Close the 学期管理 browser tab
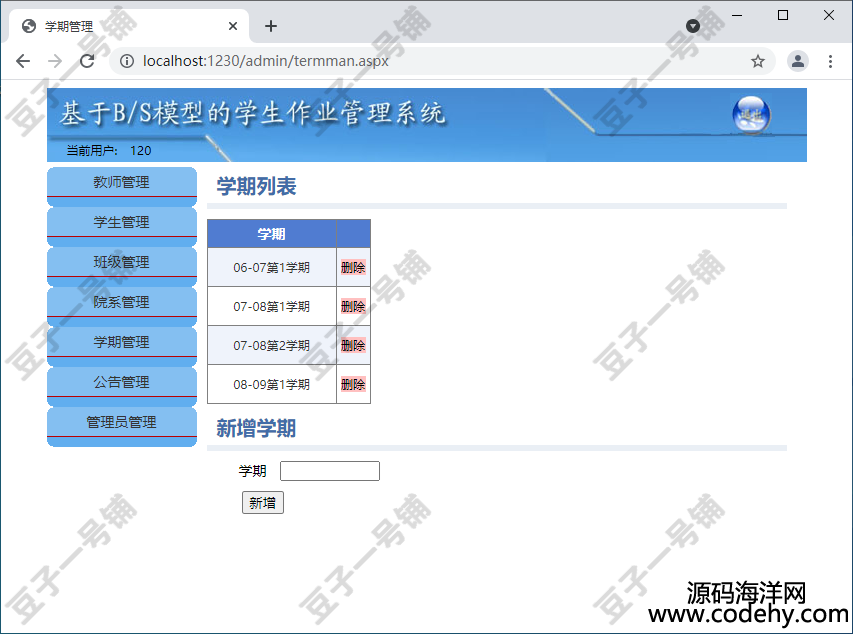853x634 pixels. (x=233, y=26)
